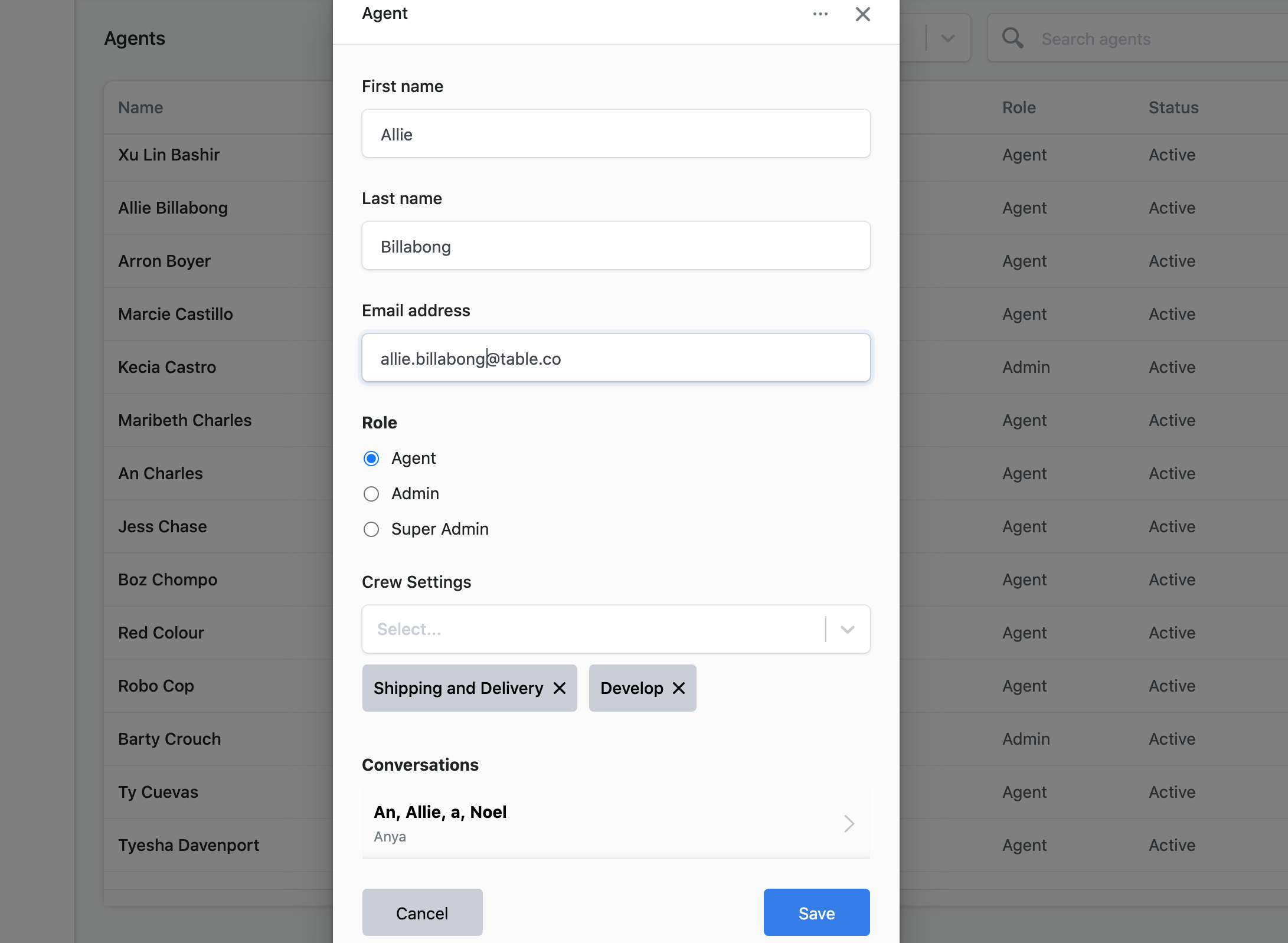Click the Agents page heading
The width and height of the screenshot is (1288, 943).
click(135, 38)
